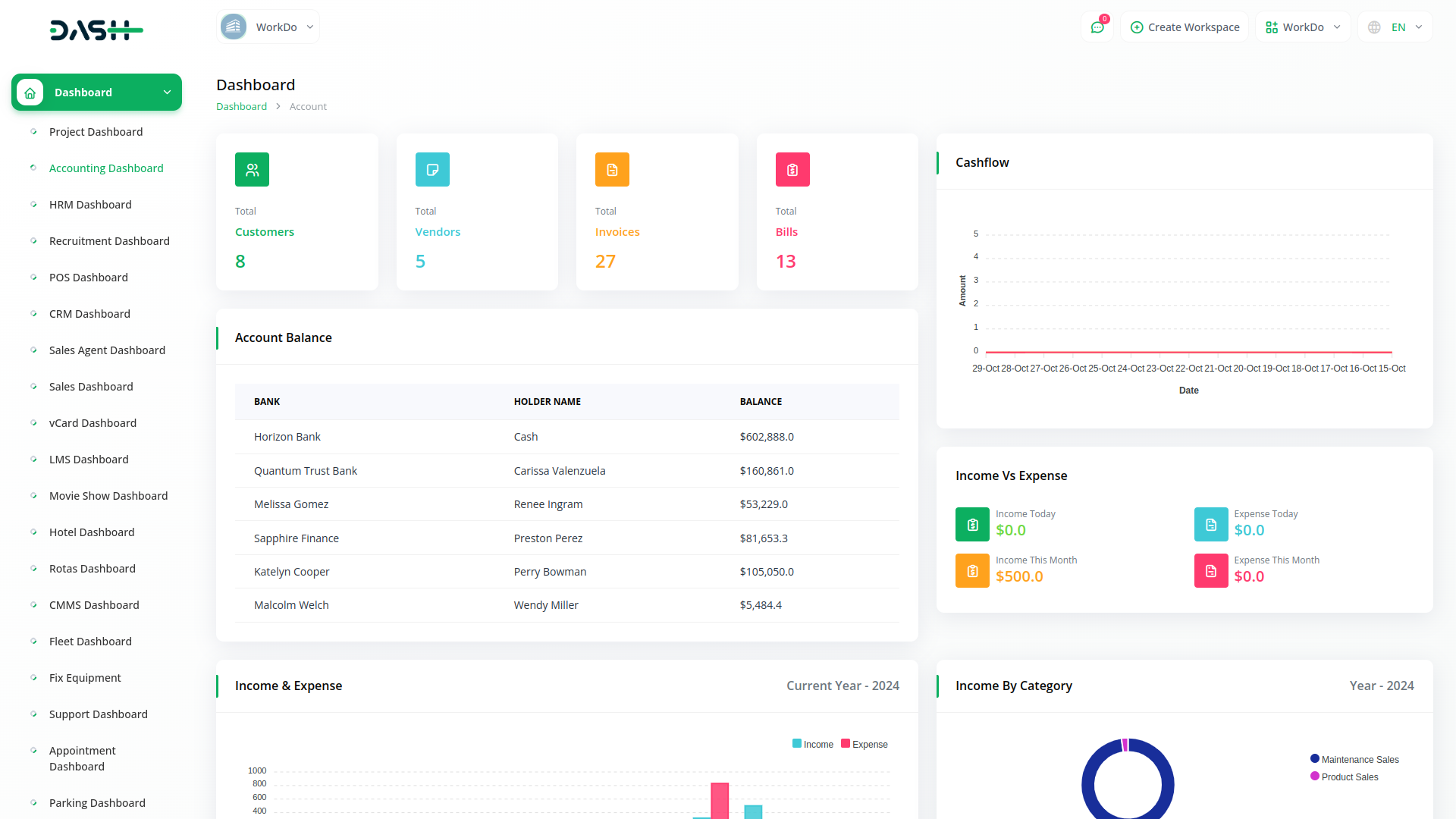Open the EN language dropdown
This screenshot has height=819, width=1456.
[1395, 27]
